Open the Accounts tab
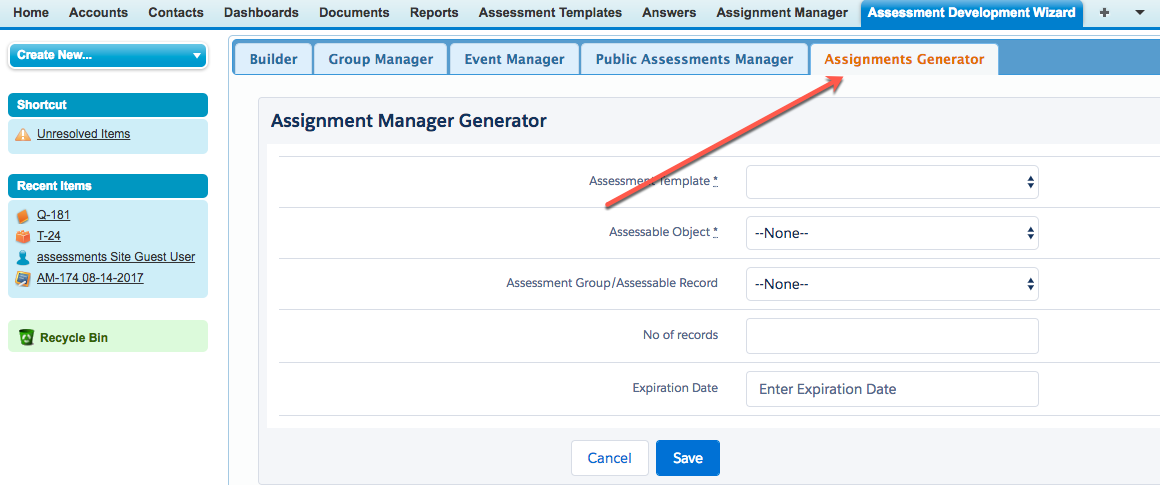Image resolution: width=1160 pixels, height=485 pixels. tap(98, 13)
